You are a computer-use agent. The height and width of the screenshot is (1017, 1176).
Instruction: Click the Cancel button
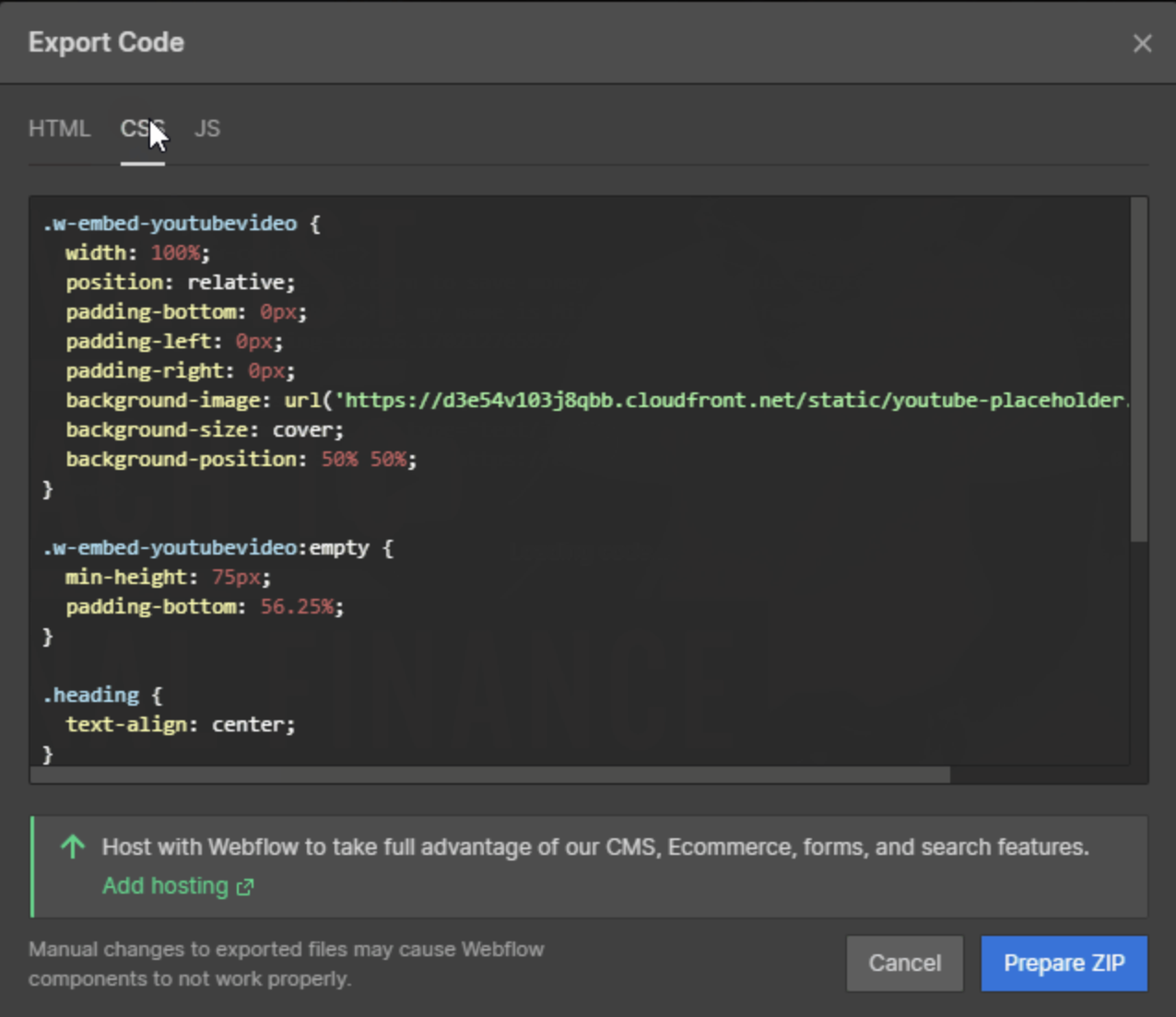[x=904, y=963]
